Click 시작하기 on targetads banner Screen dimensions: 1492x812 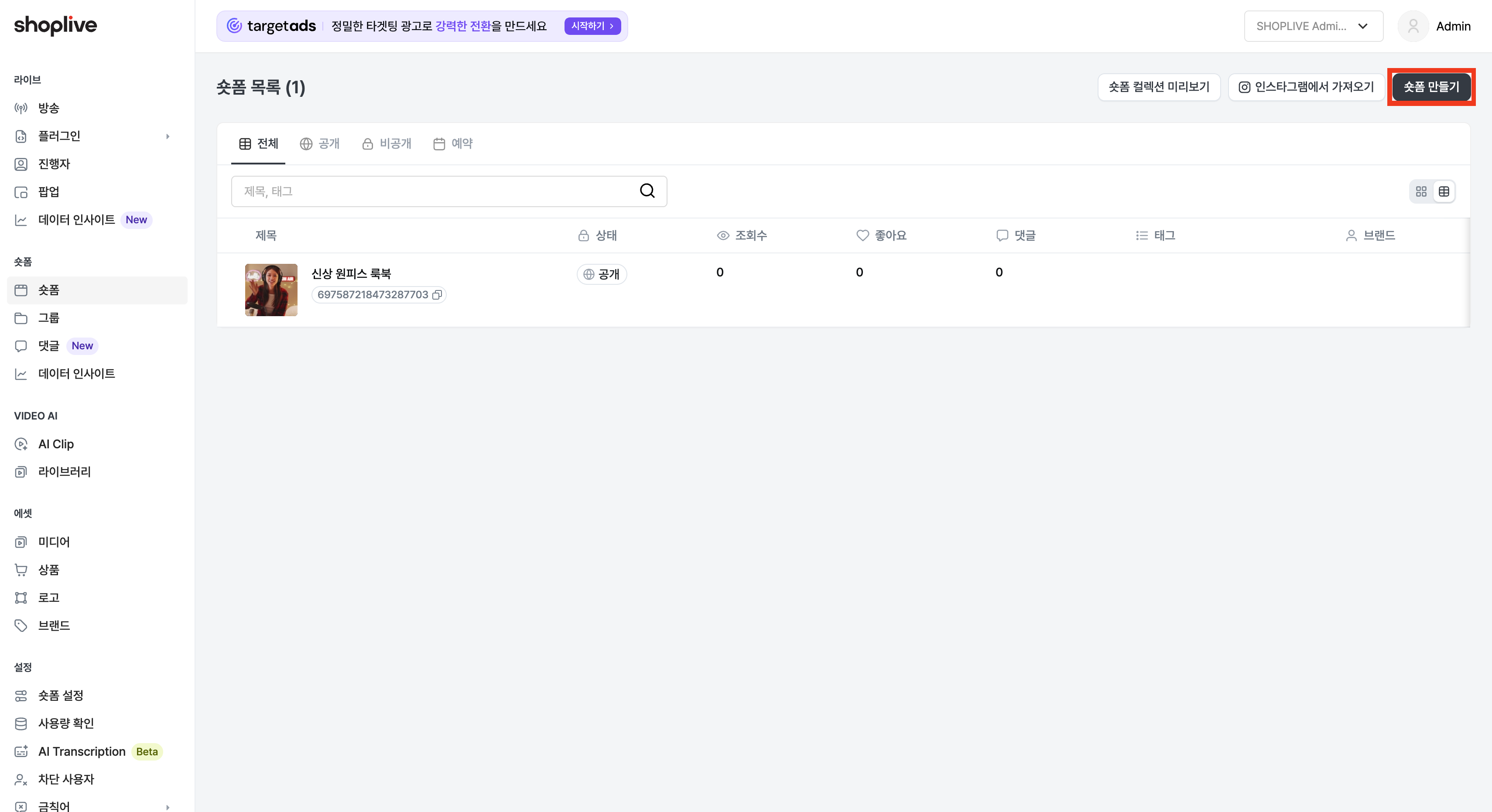[x=592, y=26]
